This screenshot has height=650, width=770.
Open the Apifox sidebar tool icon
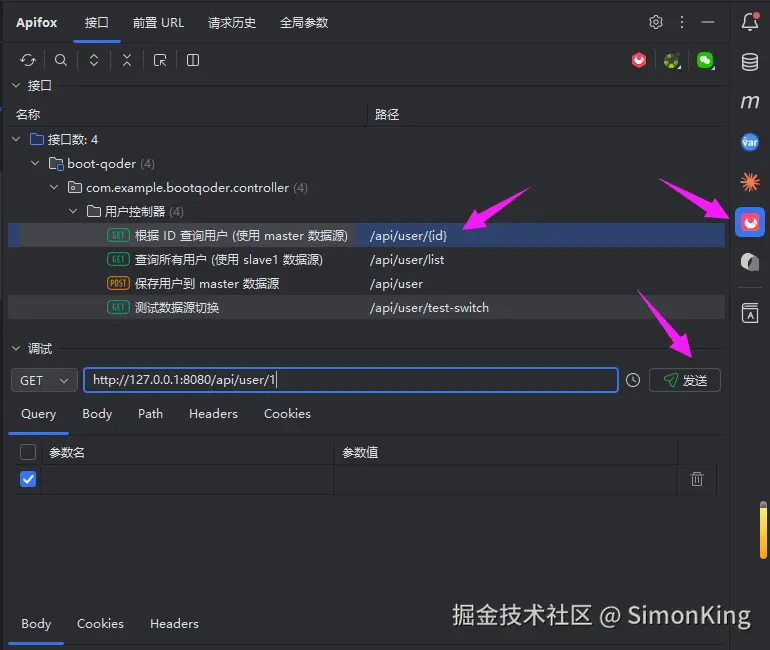click(750, 222)
